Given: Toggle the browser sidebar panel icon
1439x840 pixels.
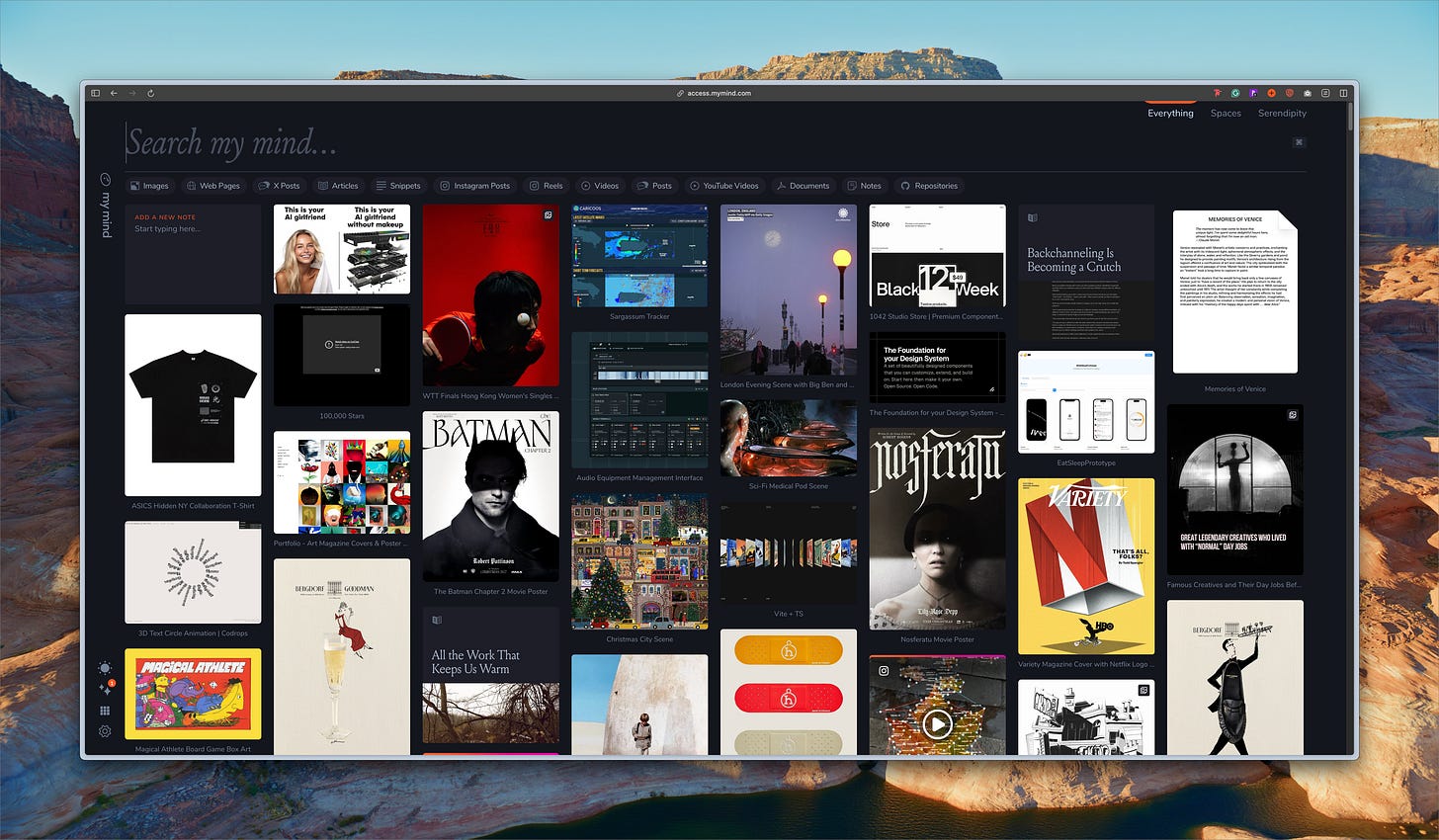Looking at the screenshot, I should coord(95,93).
